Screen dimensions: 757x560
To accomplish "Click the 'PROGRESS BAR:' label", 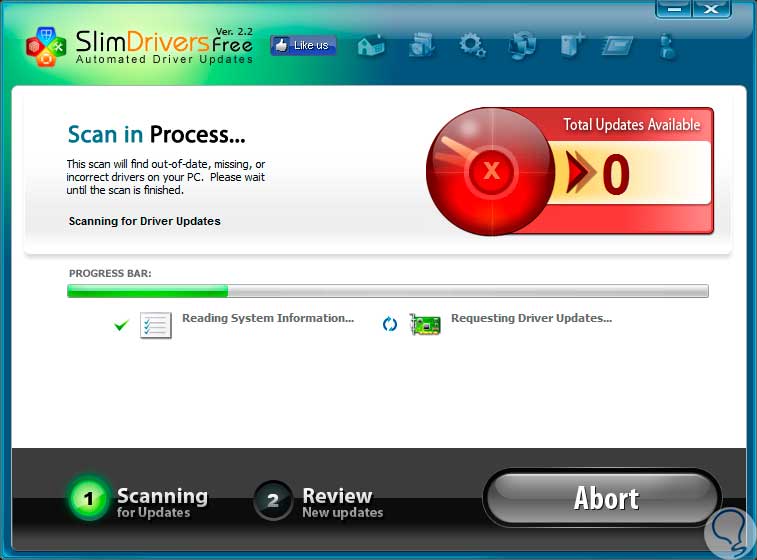I will 110,273.
